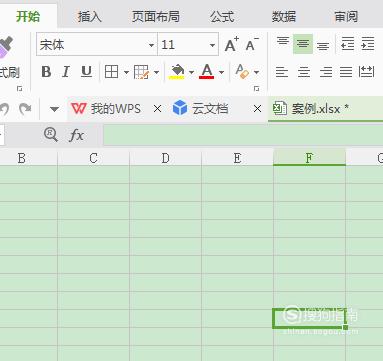Center text horizontally
The width and height of the screenshot is (383, 361).
coord(304,72)
